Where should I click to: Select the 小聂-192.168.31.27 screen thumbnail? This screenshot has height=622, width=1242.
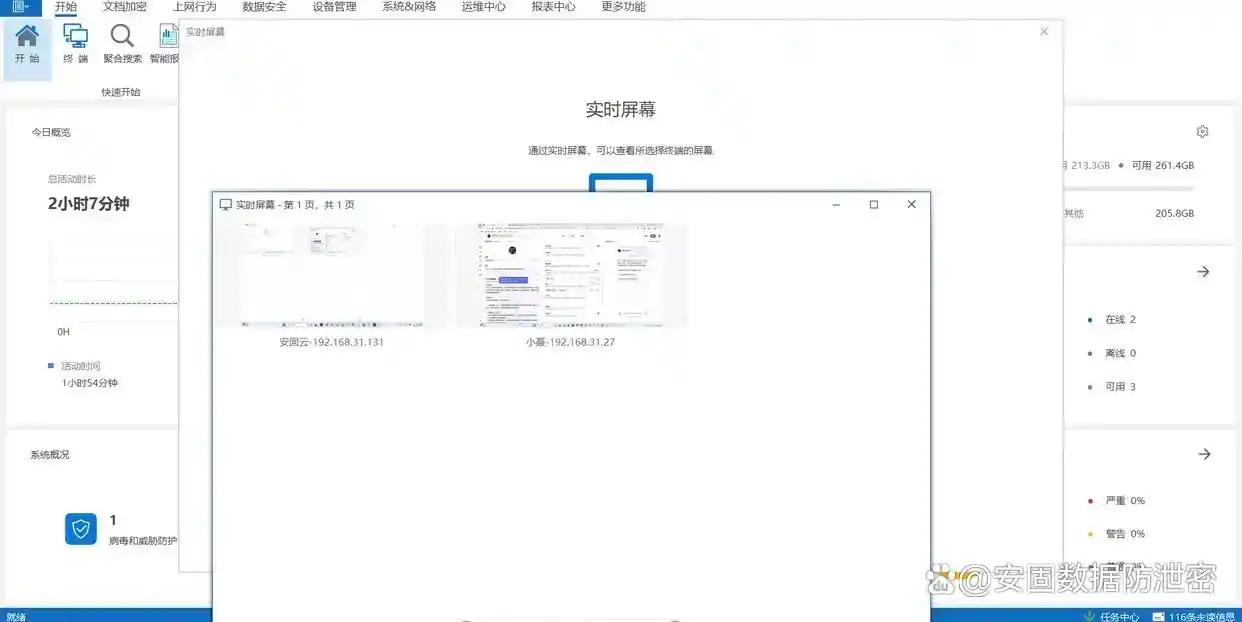[571, 276]
